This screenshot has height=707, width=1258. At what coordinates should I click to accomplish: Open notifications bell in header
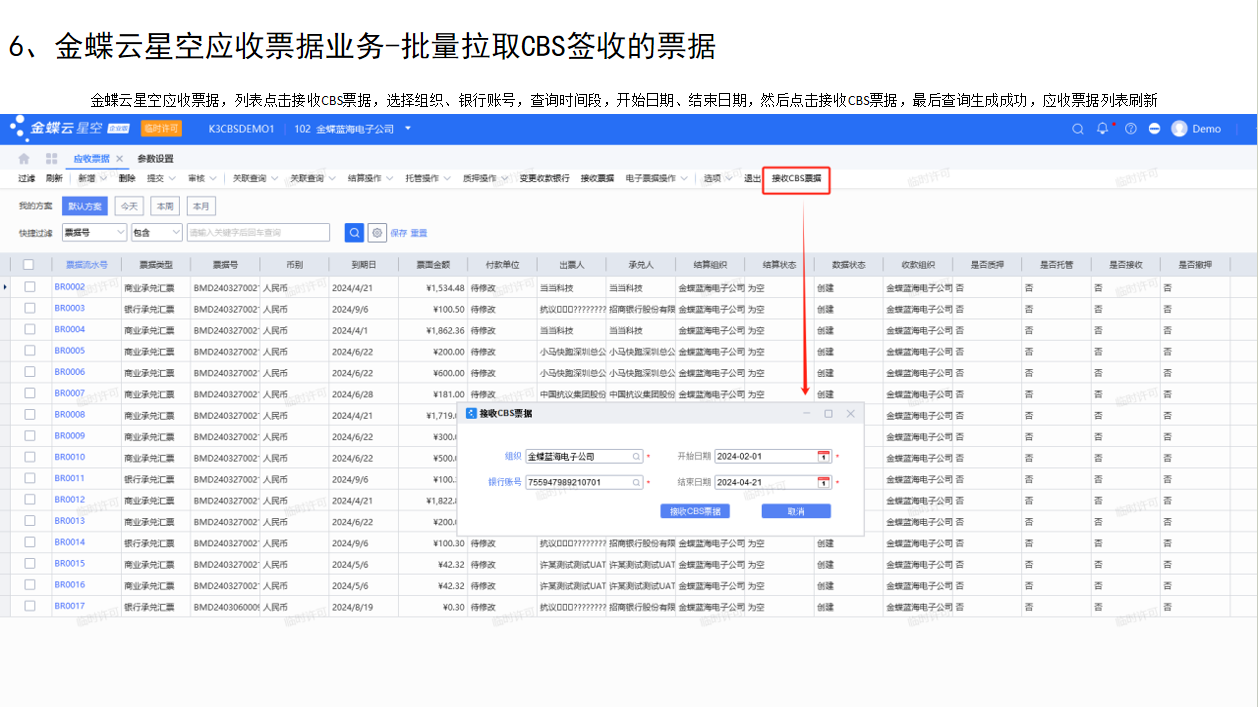click(x=1103, y=129)
